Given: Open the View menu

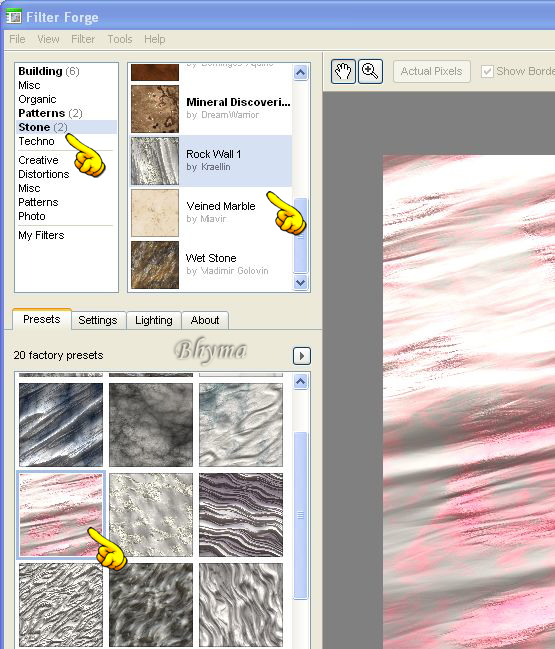Looking at the screenshot, I should [48, 39].
